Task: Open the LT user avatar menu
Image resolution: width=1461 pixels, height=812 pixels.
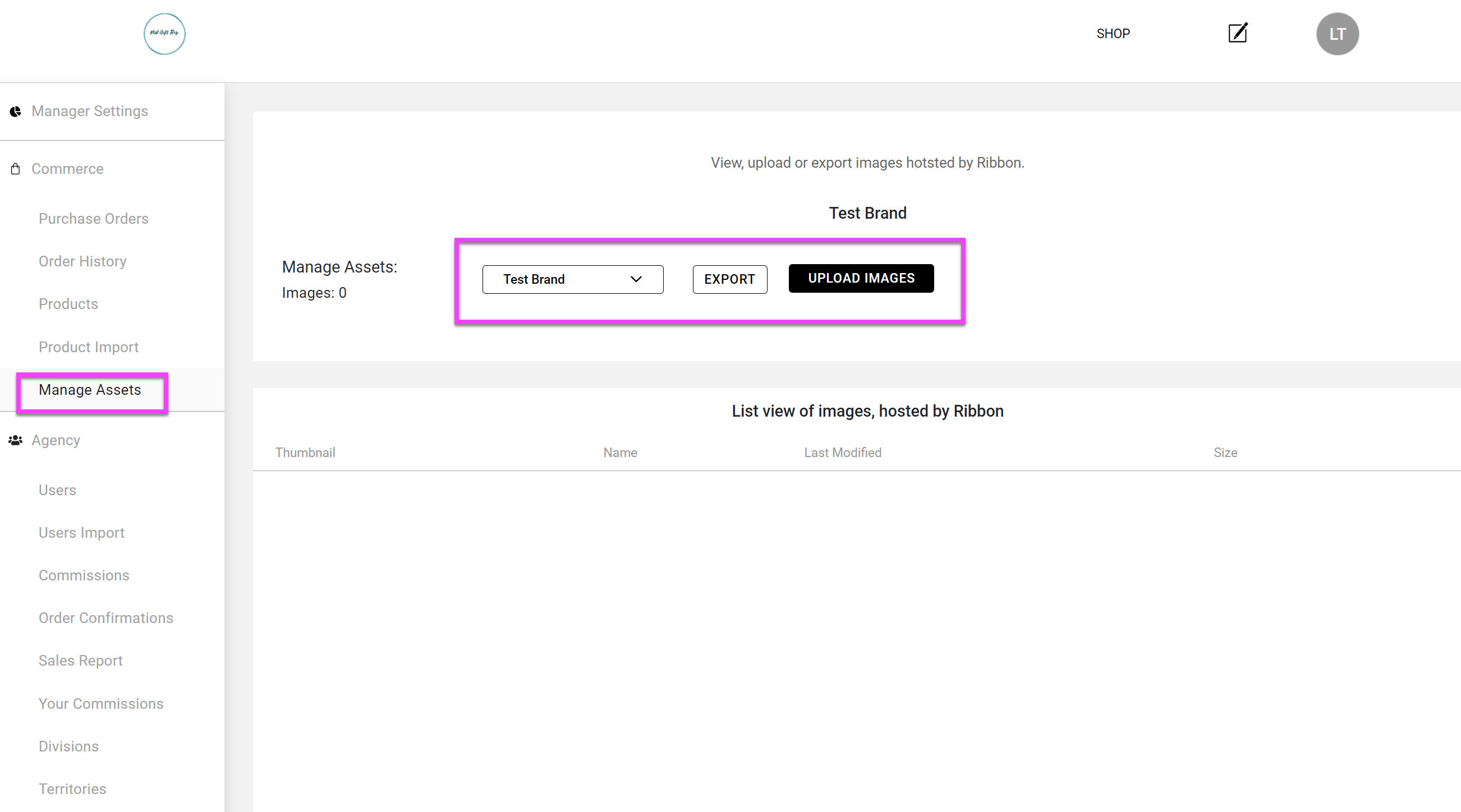Action: pos(1337,34)
